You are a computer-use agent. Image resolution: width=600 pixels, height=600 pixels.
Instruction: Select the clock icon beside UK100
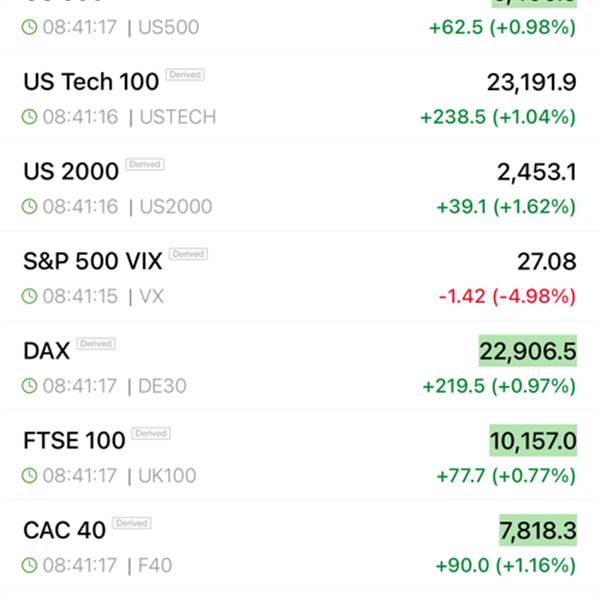(x=30, y=476)
